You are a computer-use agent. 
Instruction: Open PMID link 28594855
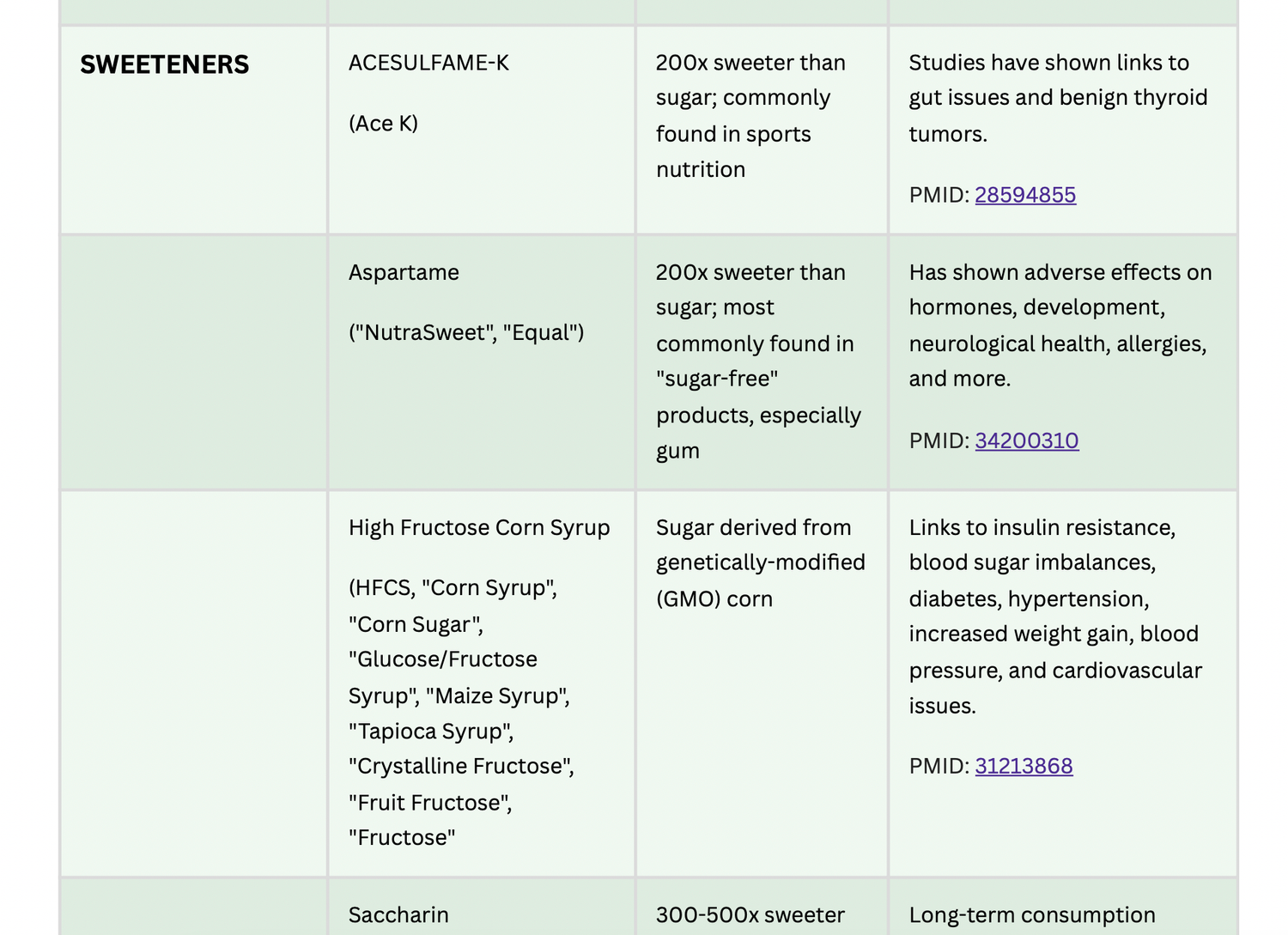[1024, 195]
